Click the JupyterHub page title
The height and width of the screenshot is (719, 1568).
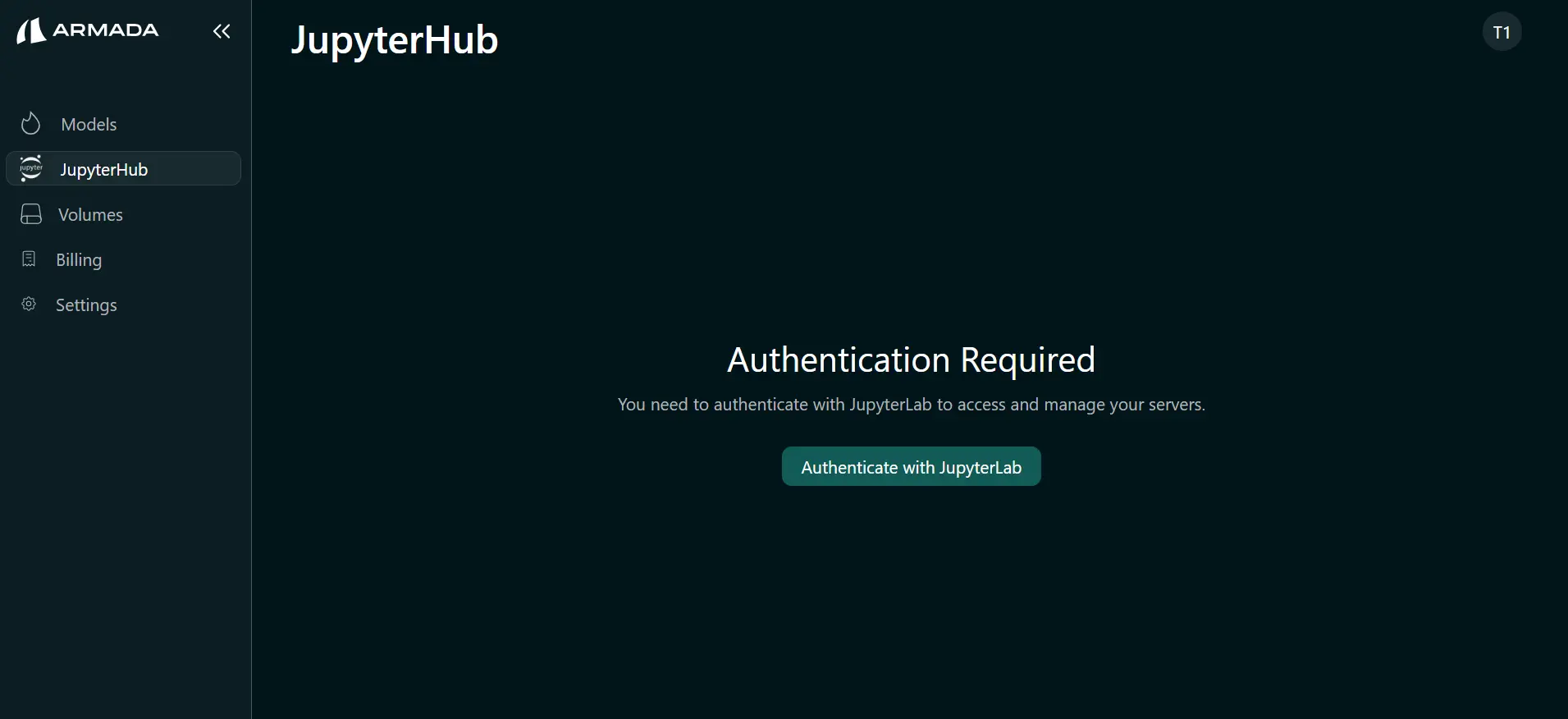[395, 40]
